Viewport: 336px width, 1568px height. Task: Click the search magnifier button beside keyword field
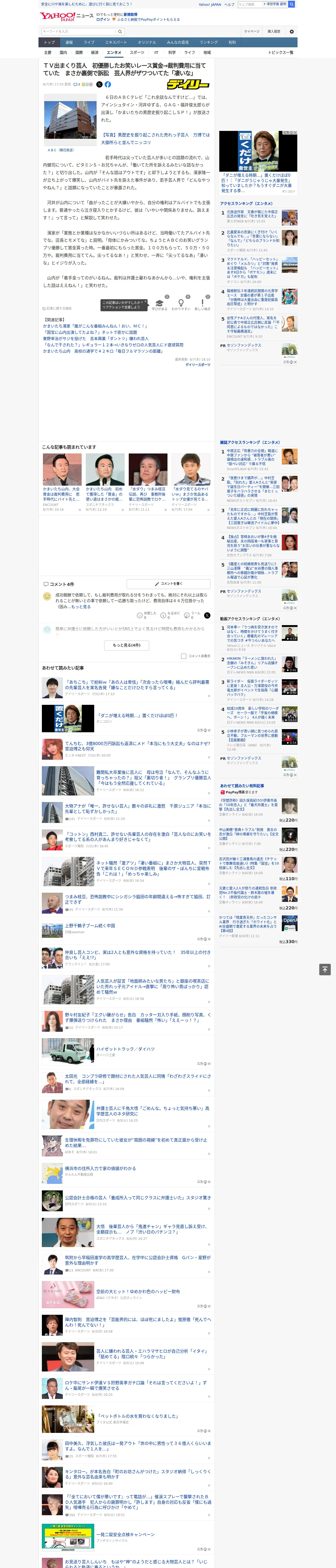pos(120,32)
